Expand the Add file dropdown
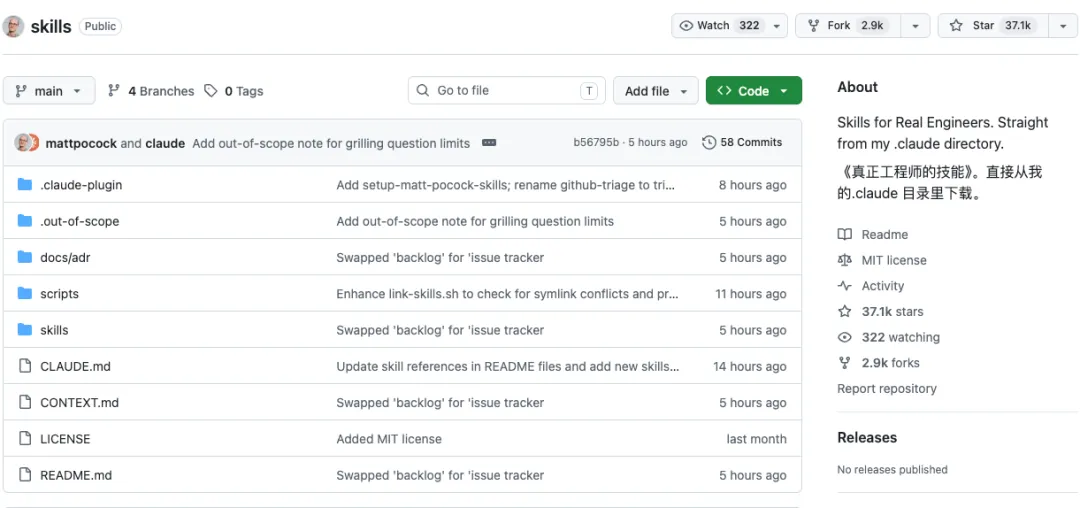This screenshot has width=1080, height=508. pos(656,91)
